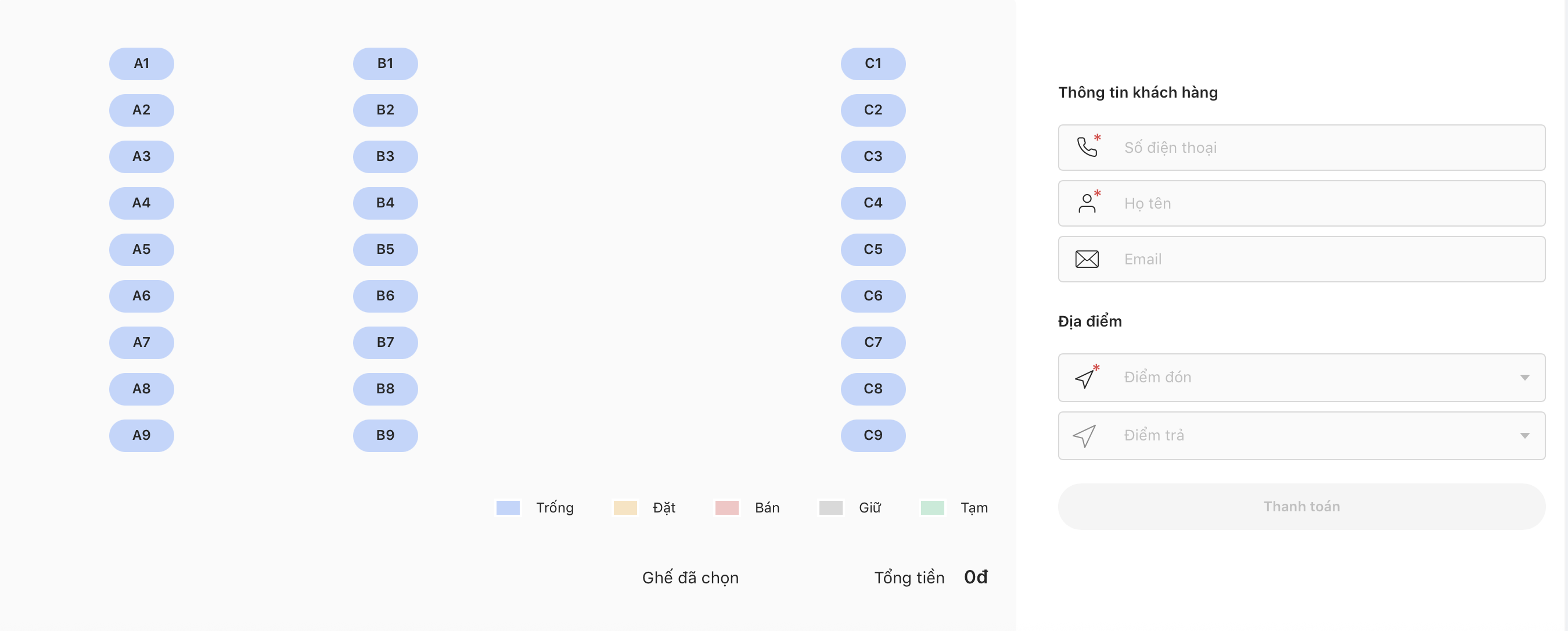Click the Trống blue legend swatch
Image resolution: width=1568 pixels, height=631 pixels.
[508, 508]
